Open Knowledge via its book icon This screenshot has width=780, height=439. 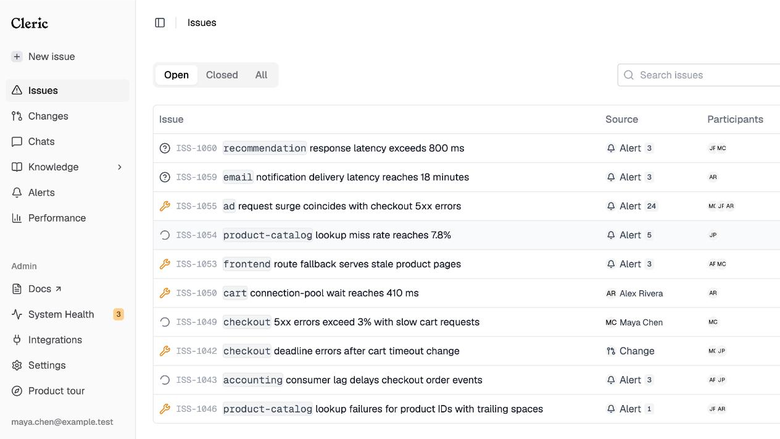(x=17, y=167)
